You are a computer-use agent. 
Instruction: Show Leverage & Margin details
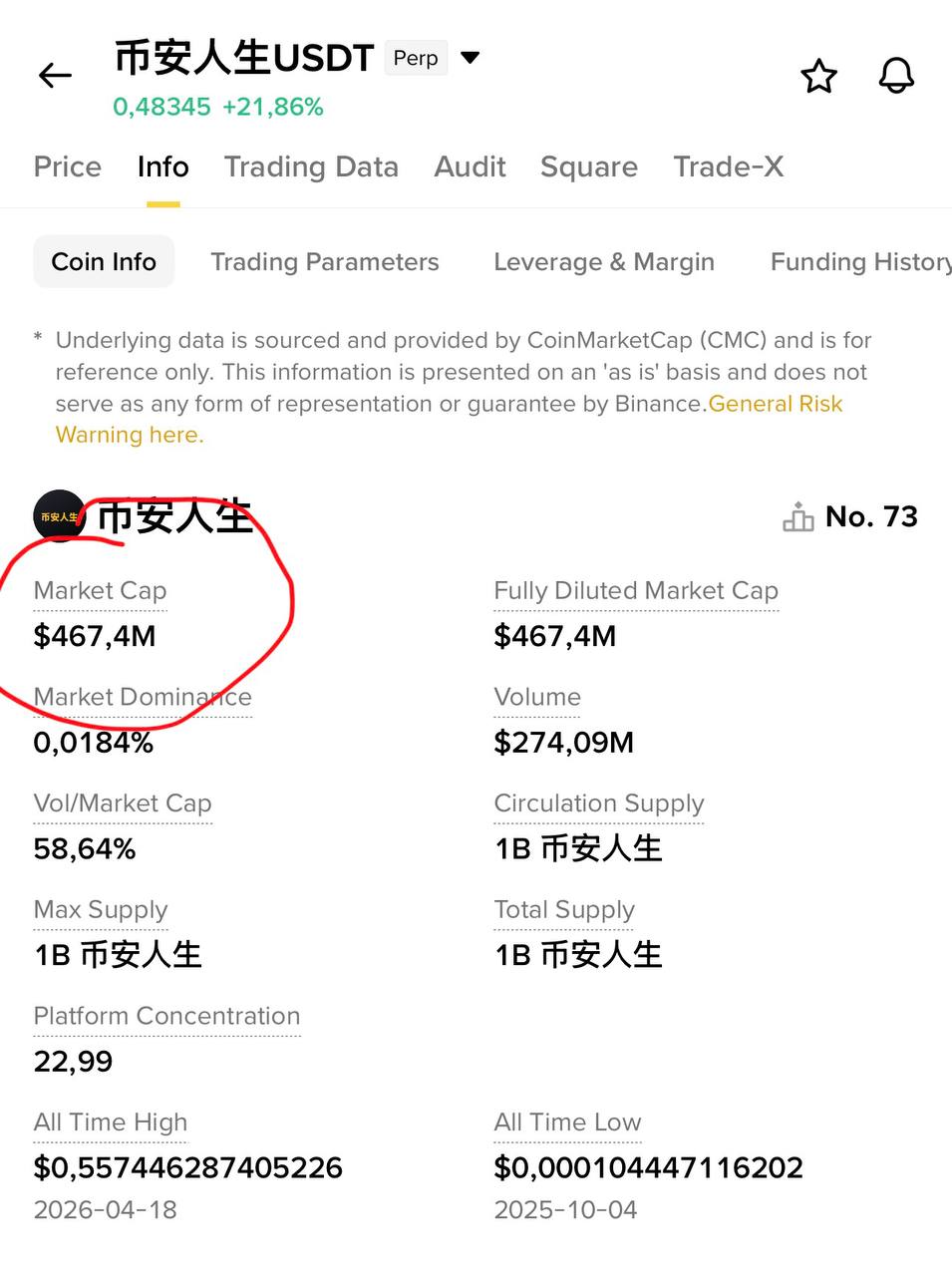pyautogui.click(x=604, y=262)
